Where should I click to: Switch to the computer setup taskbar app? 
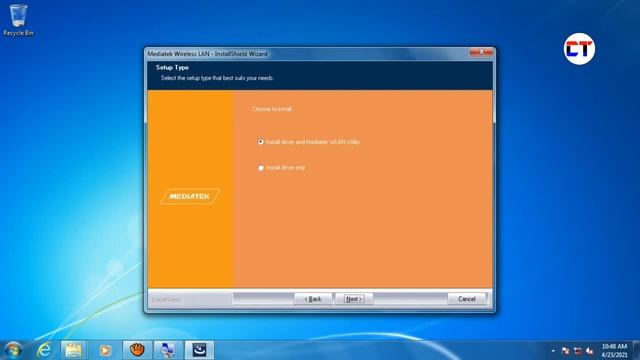tap(168, 350)
